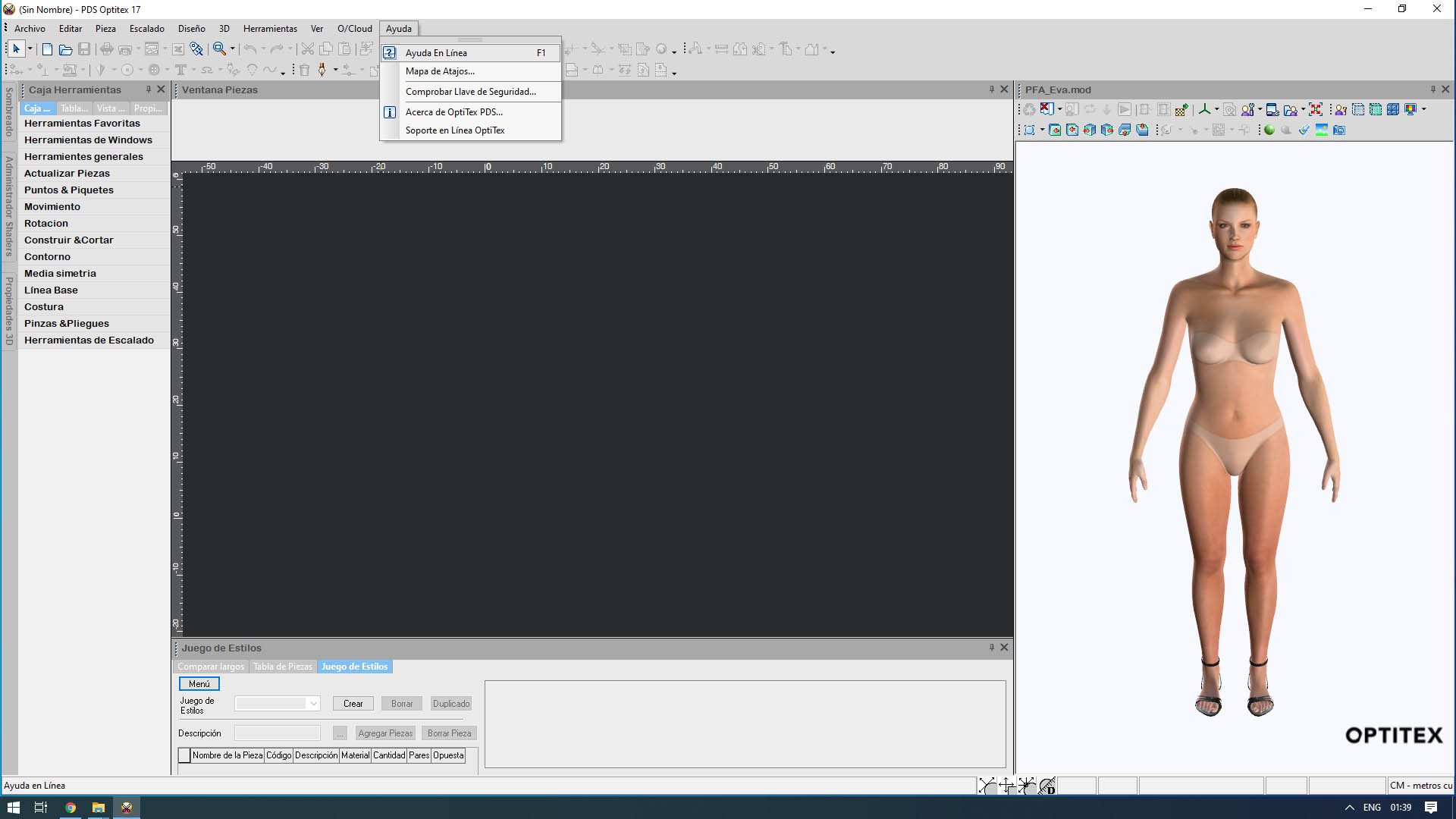
Task: Click the landscape background image icon
Action: point(1322,130)
